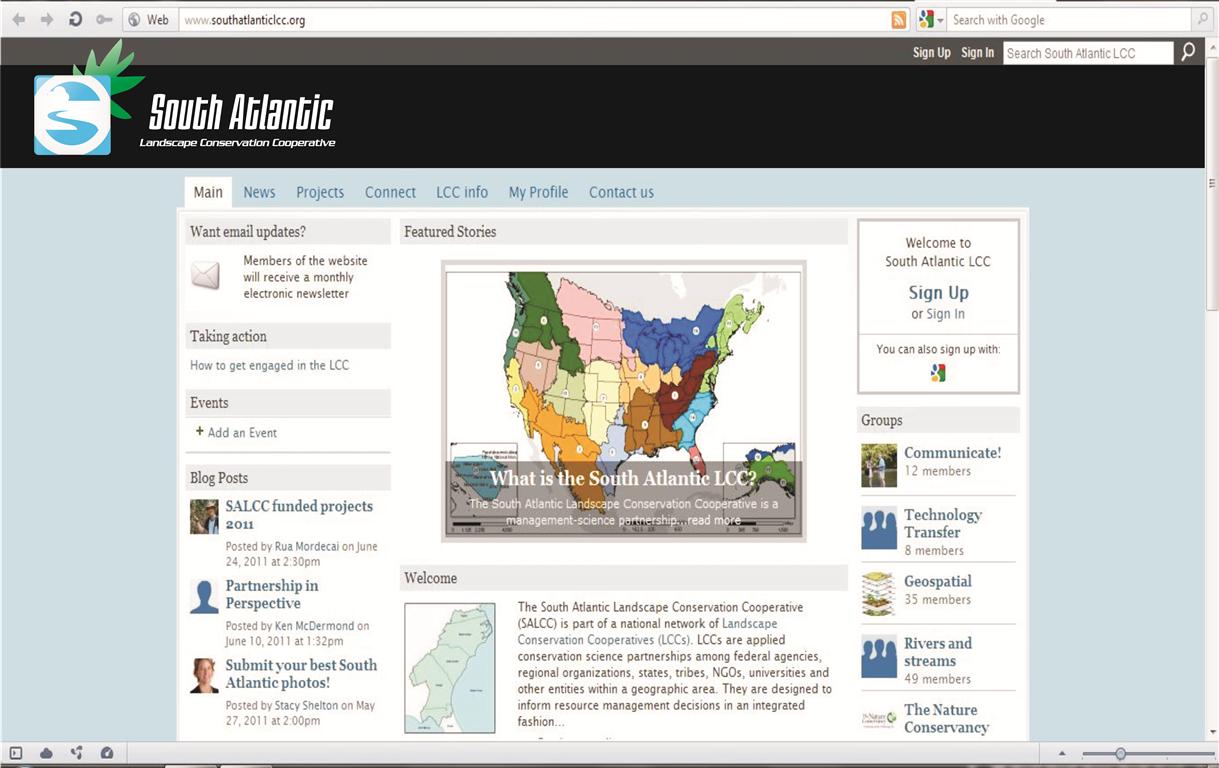
Task: Open What is the South Atlantic LCC story
Action: [623, 478]
